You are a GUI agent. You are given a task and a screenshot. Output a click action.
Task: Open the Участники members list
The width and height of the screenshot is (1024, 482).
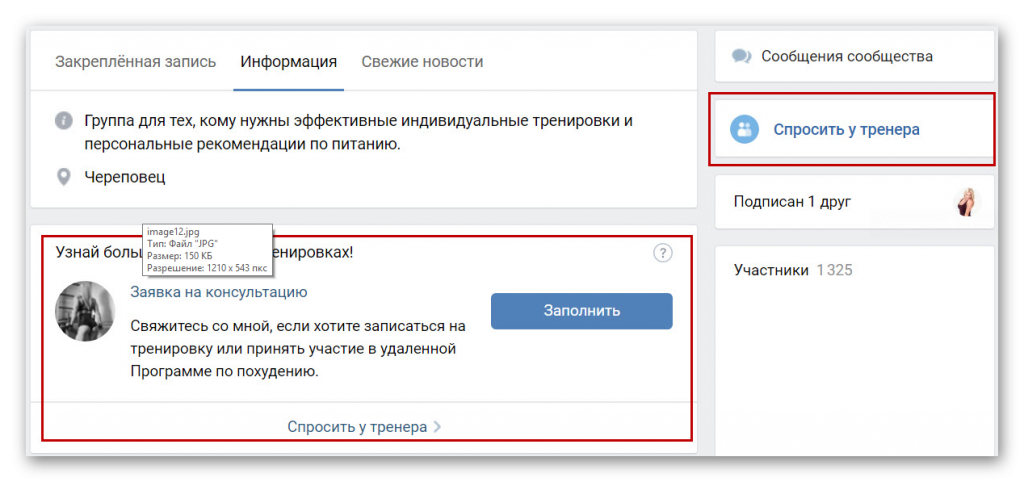click(770, 270)
